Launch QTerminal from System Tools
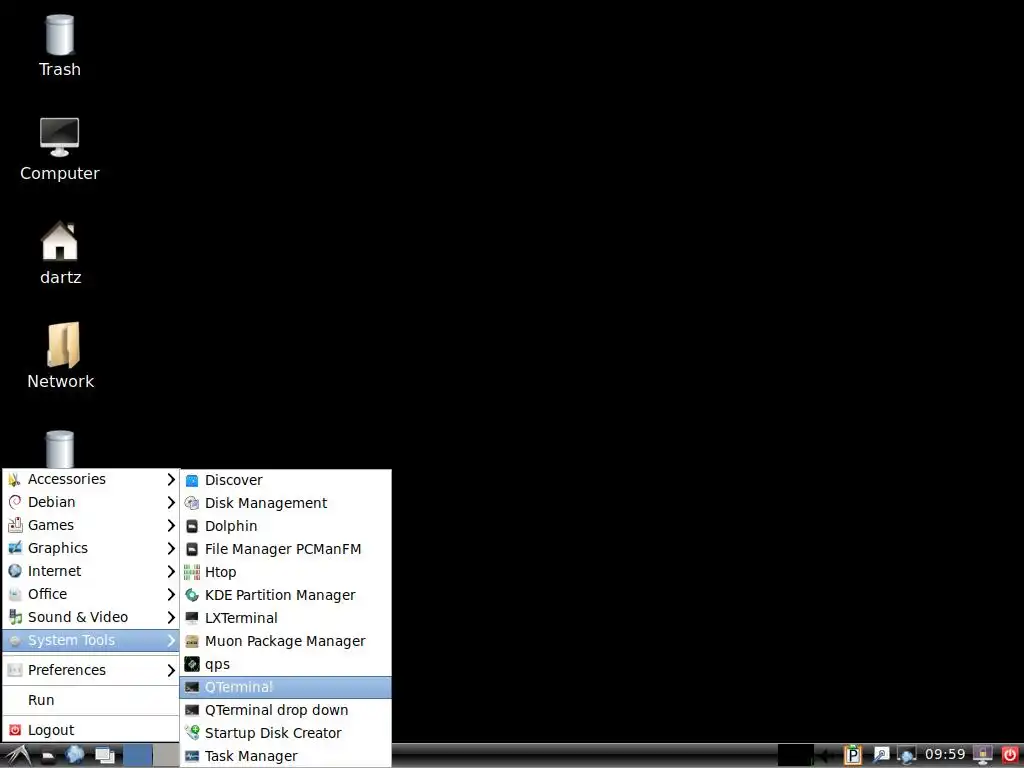1024x768 pixels. click(285, 687)
